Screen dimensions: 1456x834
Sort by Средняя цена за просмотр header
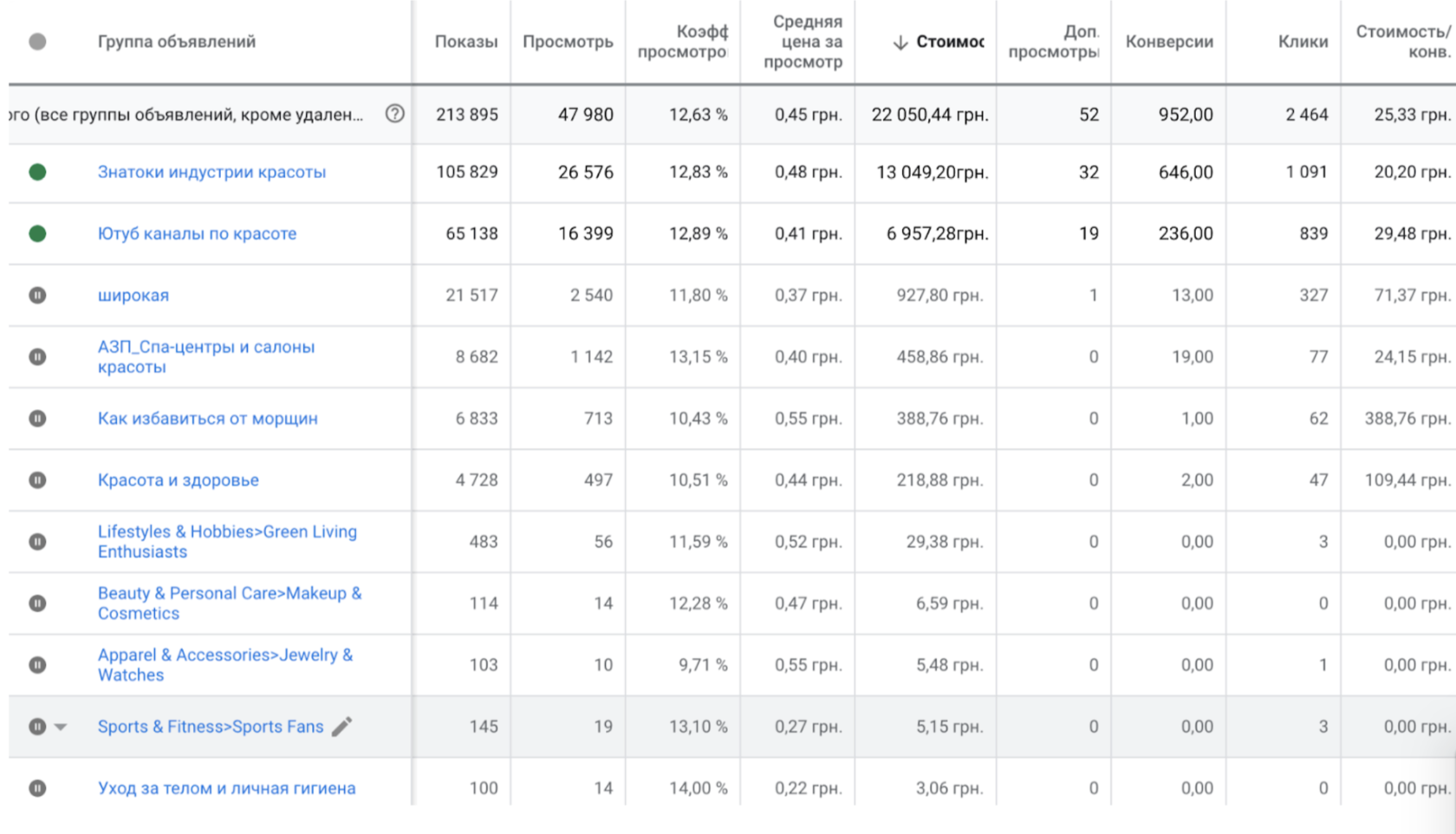point(803,42)
